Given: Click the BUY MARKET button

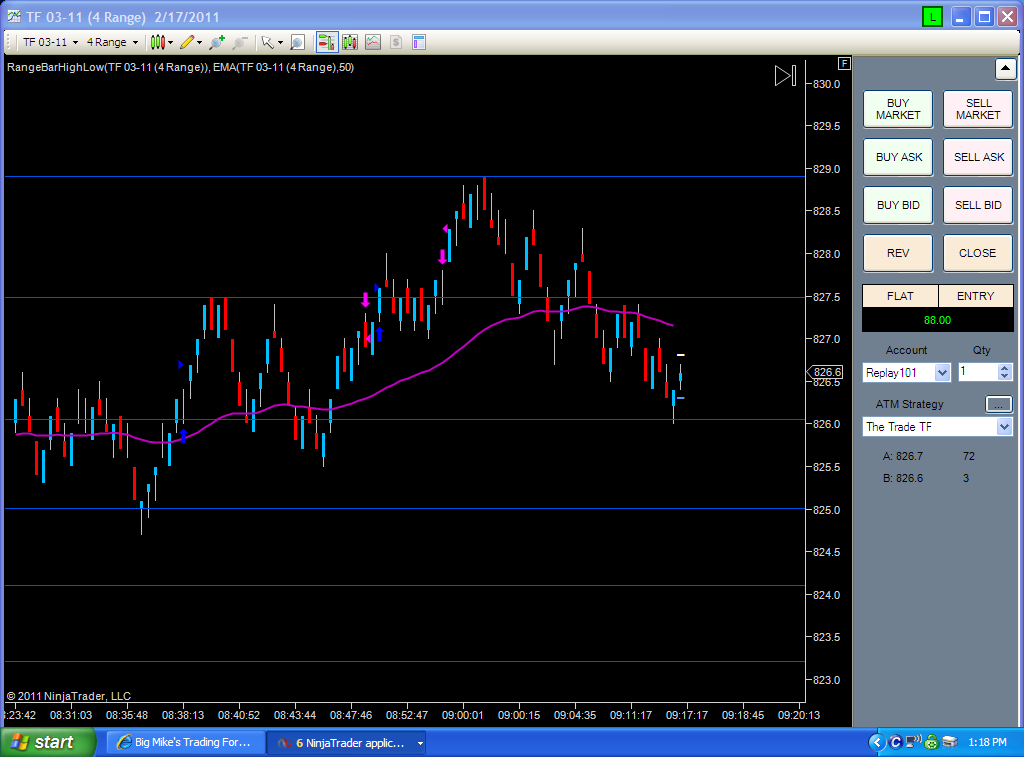Looking at the screenshot, I should coord(898,108).
